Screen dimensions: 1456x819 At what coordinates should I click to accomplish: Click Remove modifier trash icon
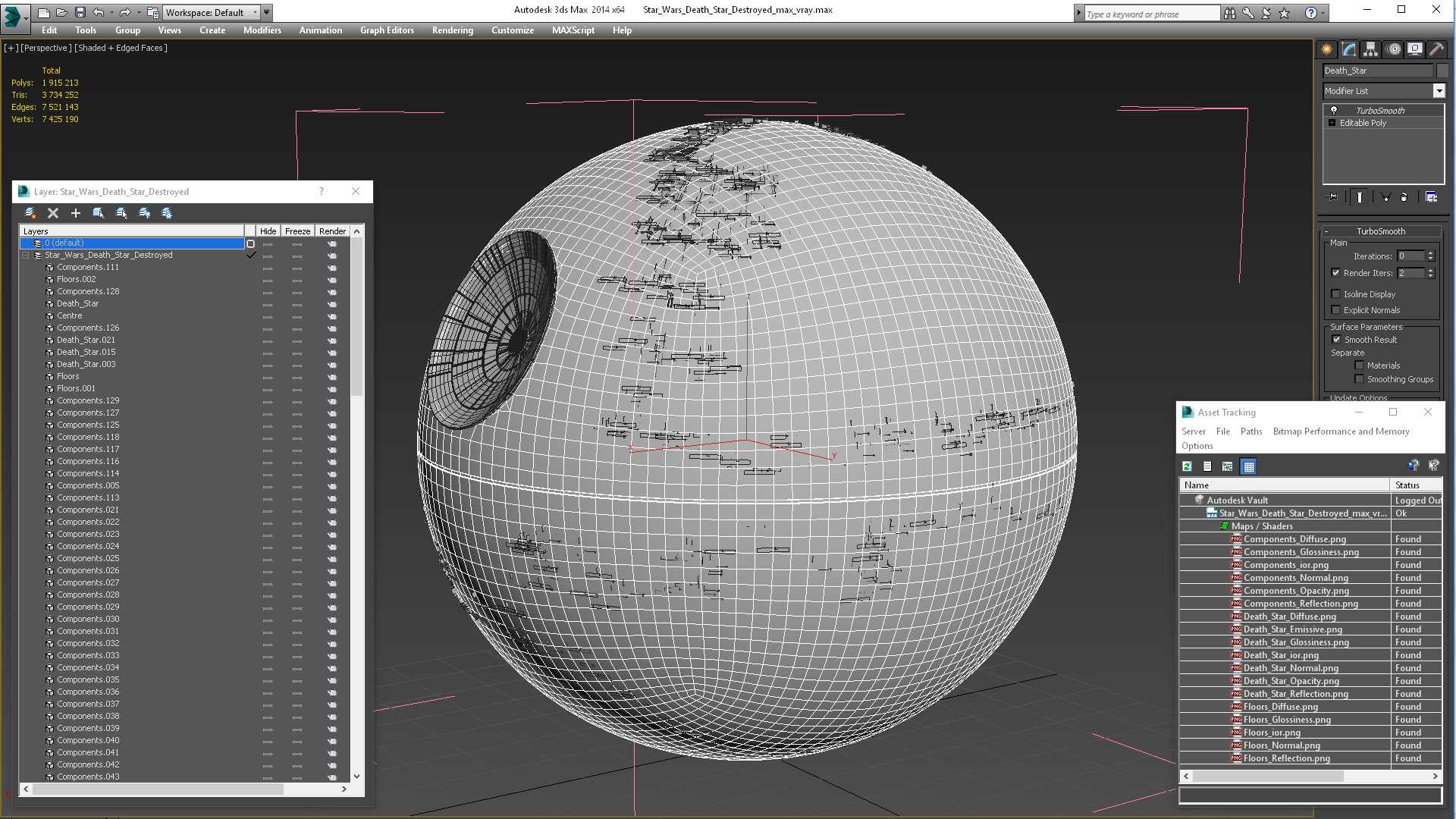[1404, 197]
